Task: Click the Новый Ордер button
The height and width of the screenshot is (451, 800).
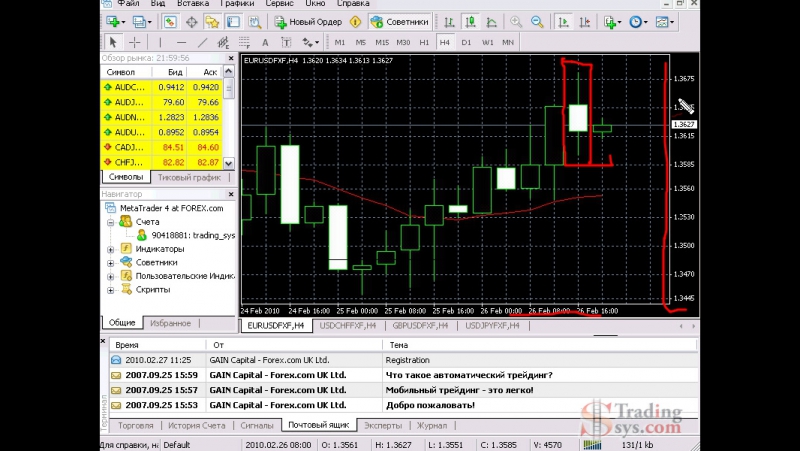Action: point(309,22)
